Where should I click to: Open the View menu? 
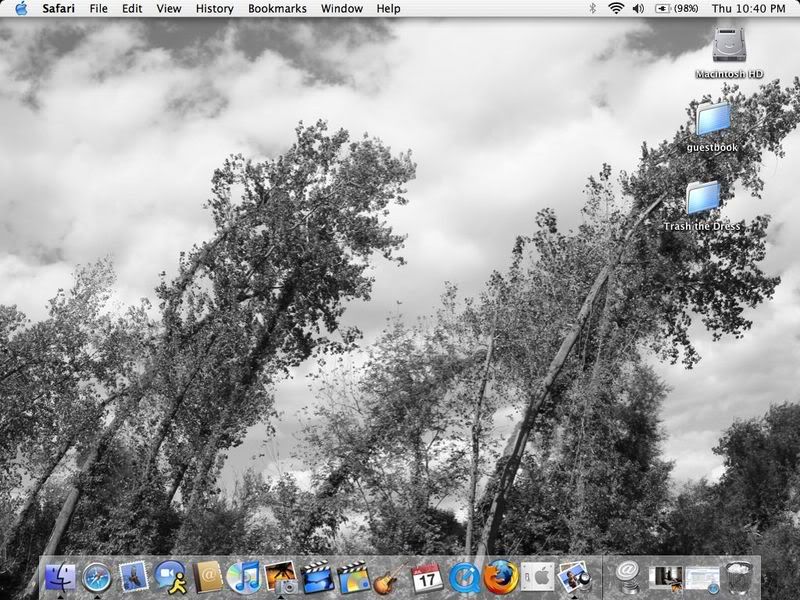click(x=169, y=9)
